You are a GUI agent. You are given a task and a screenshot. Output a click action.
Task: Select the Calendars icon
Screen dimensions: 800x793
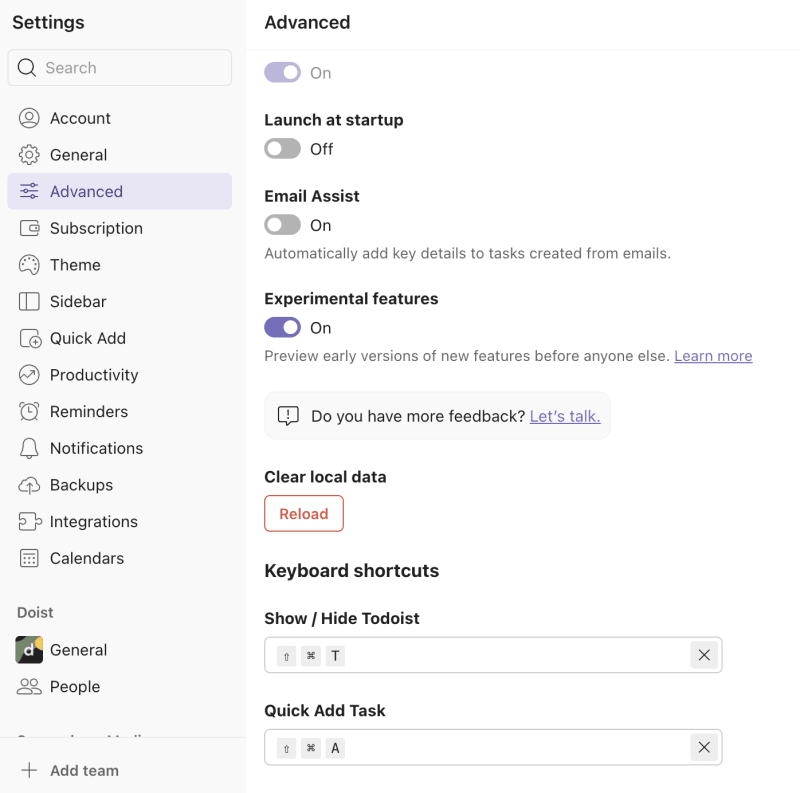[x=29, y=558]
